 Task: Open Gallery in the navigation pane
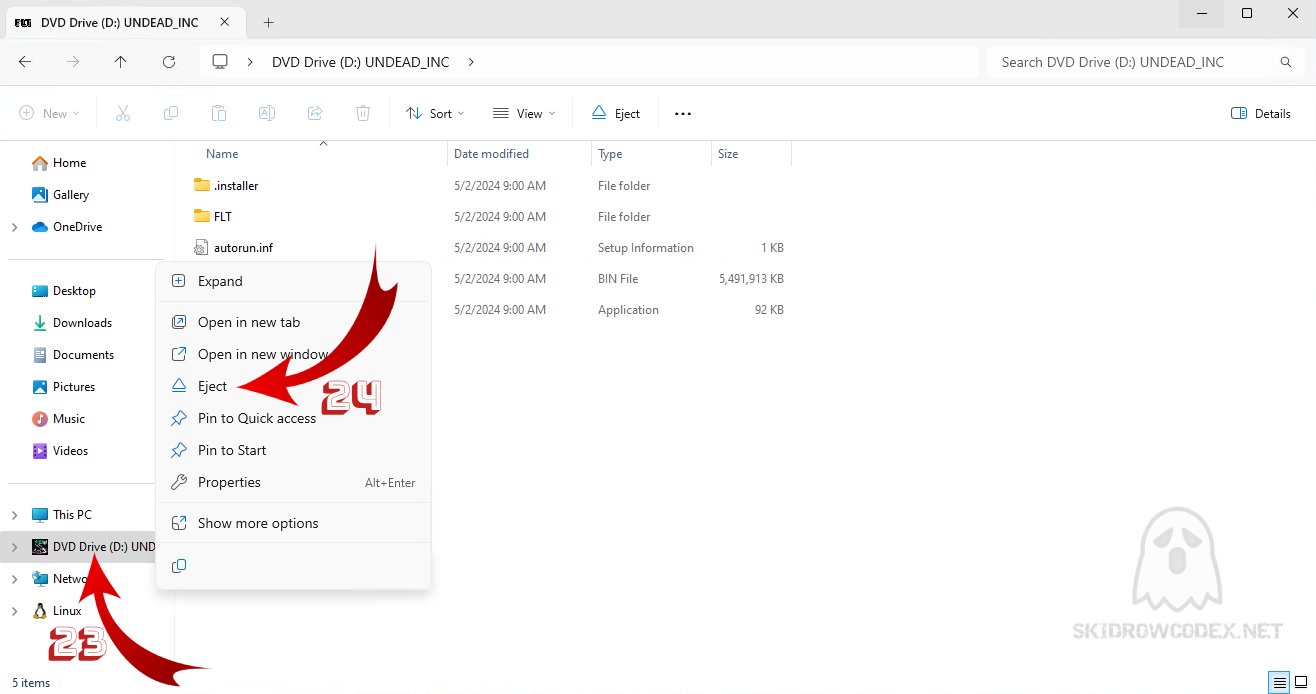point(61,195)
